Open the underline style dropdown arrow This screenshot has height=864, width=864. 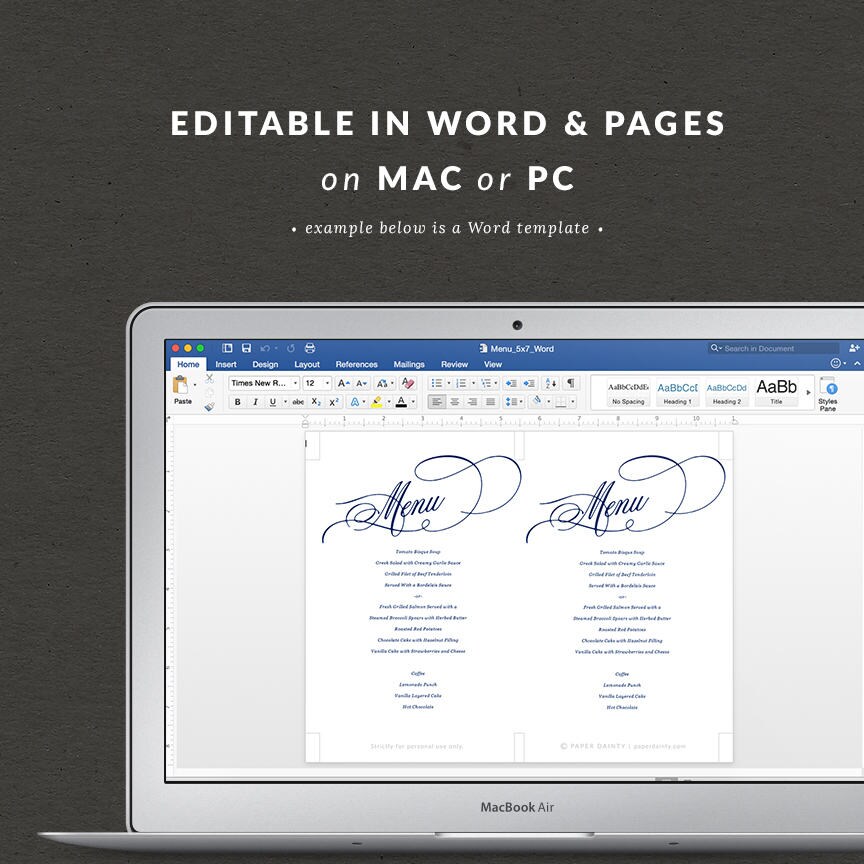[x=285, y=402]
